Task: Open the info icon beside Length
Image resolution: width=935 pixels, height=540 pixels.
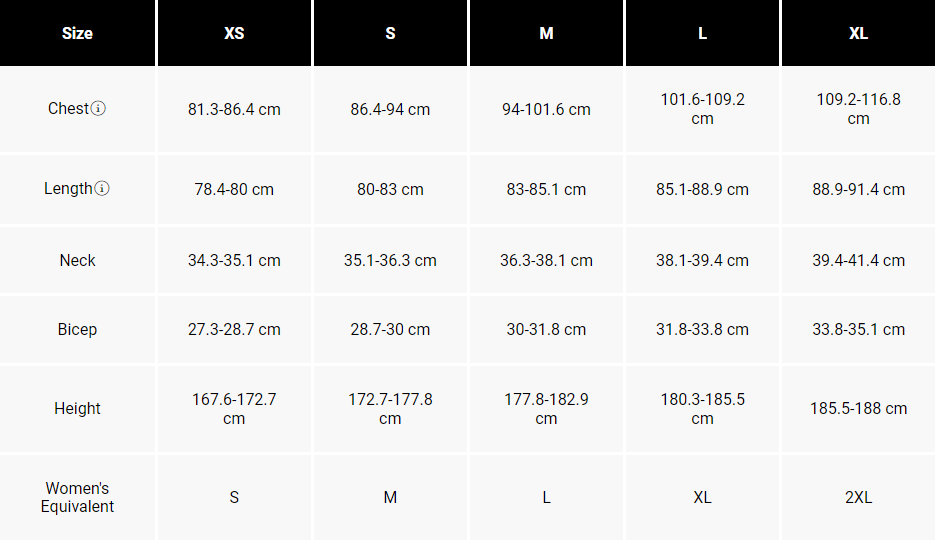Action: click(x=102, y=188)
